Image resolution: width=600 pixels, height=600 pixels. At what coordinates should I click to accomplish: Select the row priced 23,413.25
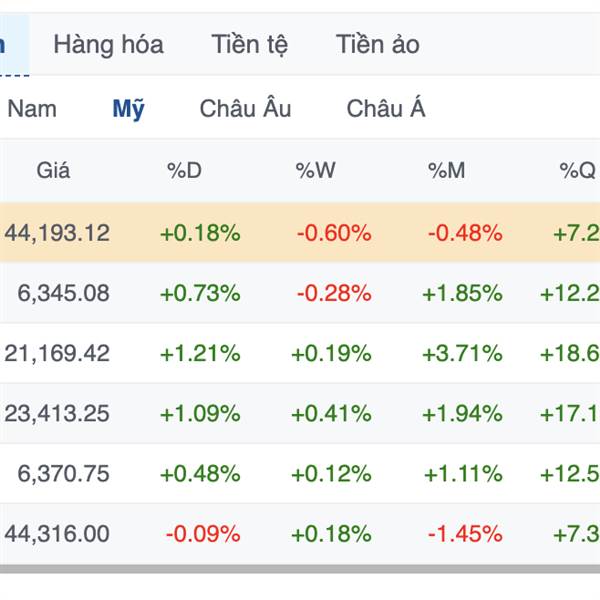[300, 414]
